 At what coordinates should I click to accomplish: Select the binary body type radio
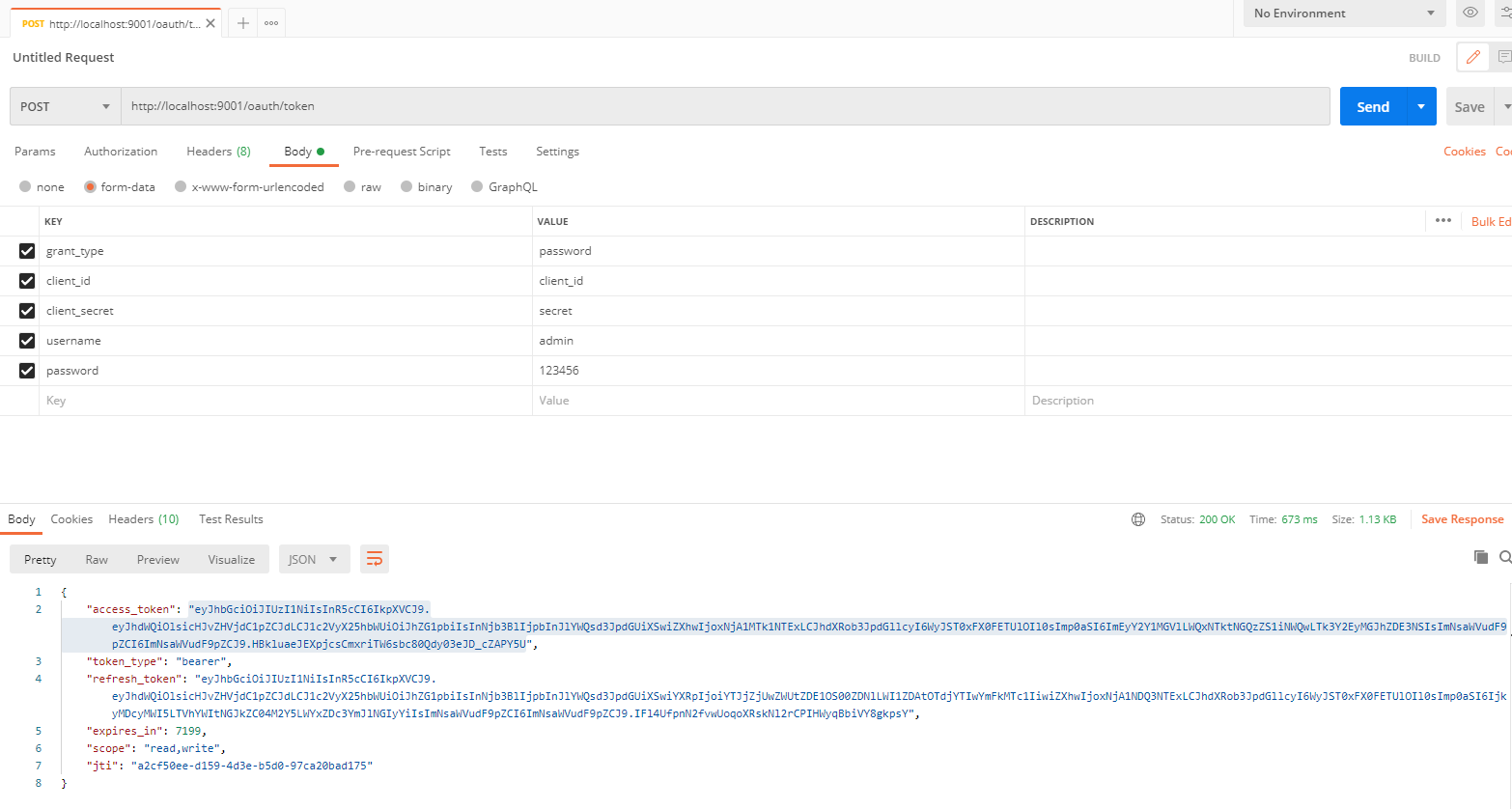[406, 187]
